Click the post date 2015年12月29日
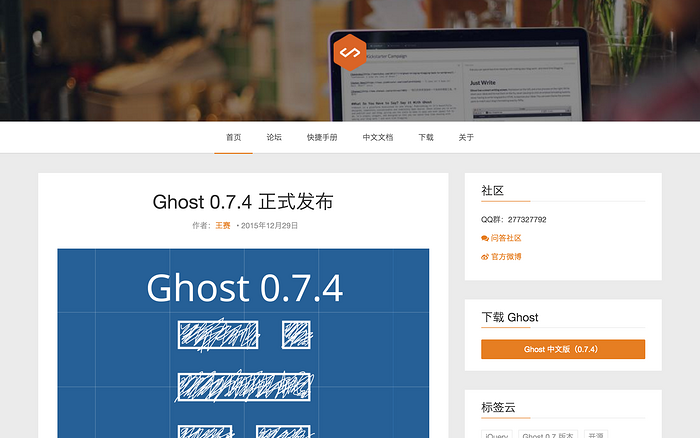The image size is (700, 438). point(269,225)
